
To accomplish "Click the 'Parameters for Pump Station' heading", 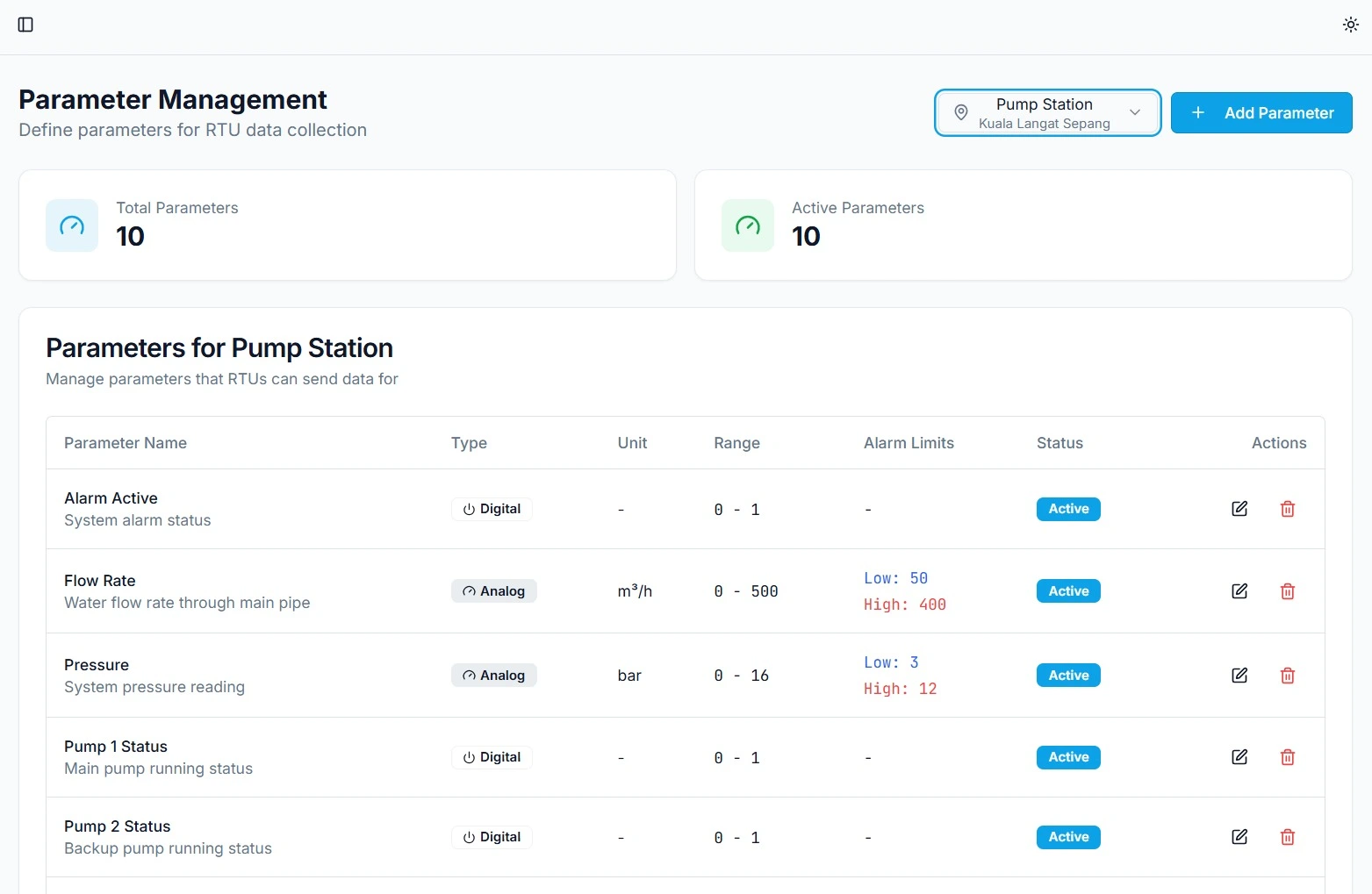I will tap(219, 348).
